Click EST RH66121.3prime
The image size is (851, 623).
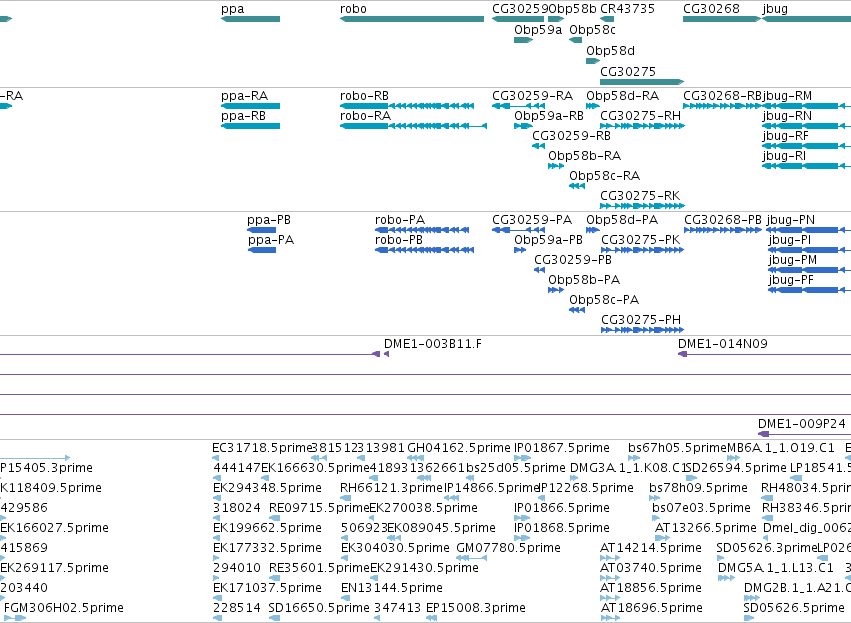[x=344, y=498]
